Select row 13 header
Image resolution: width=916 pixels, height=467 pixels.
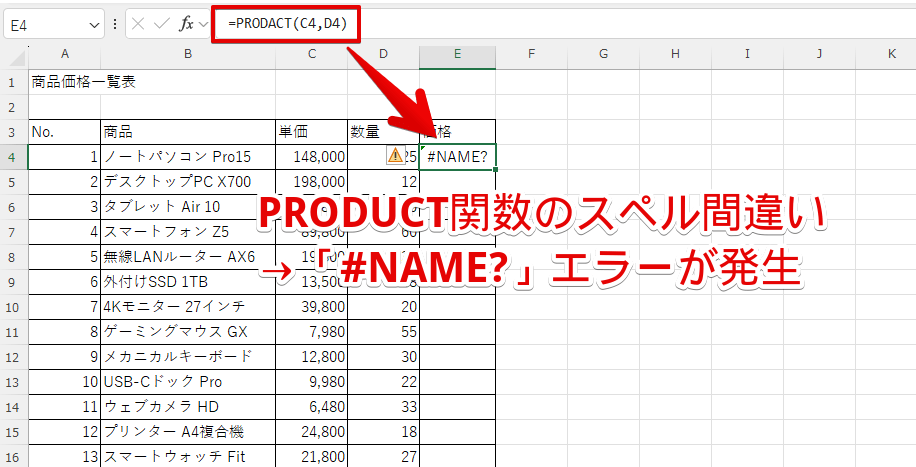click(x=13, y=382)
